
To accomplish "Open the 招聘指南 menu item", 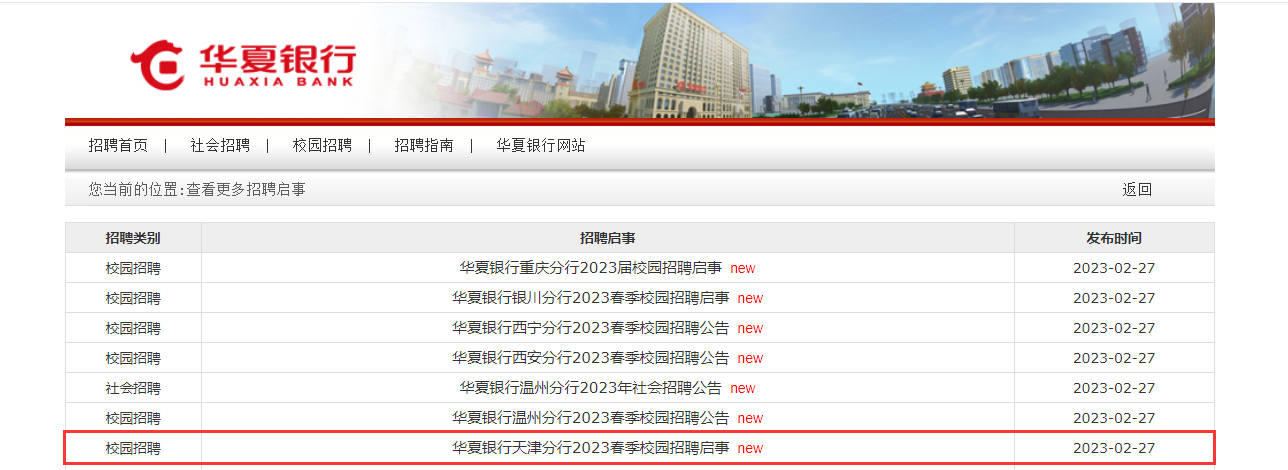I will click(424, 145).
